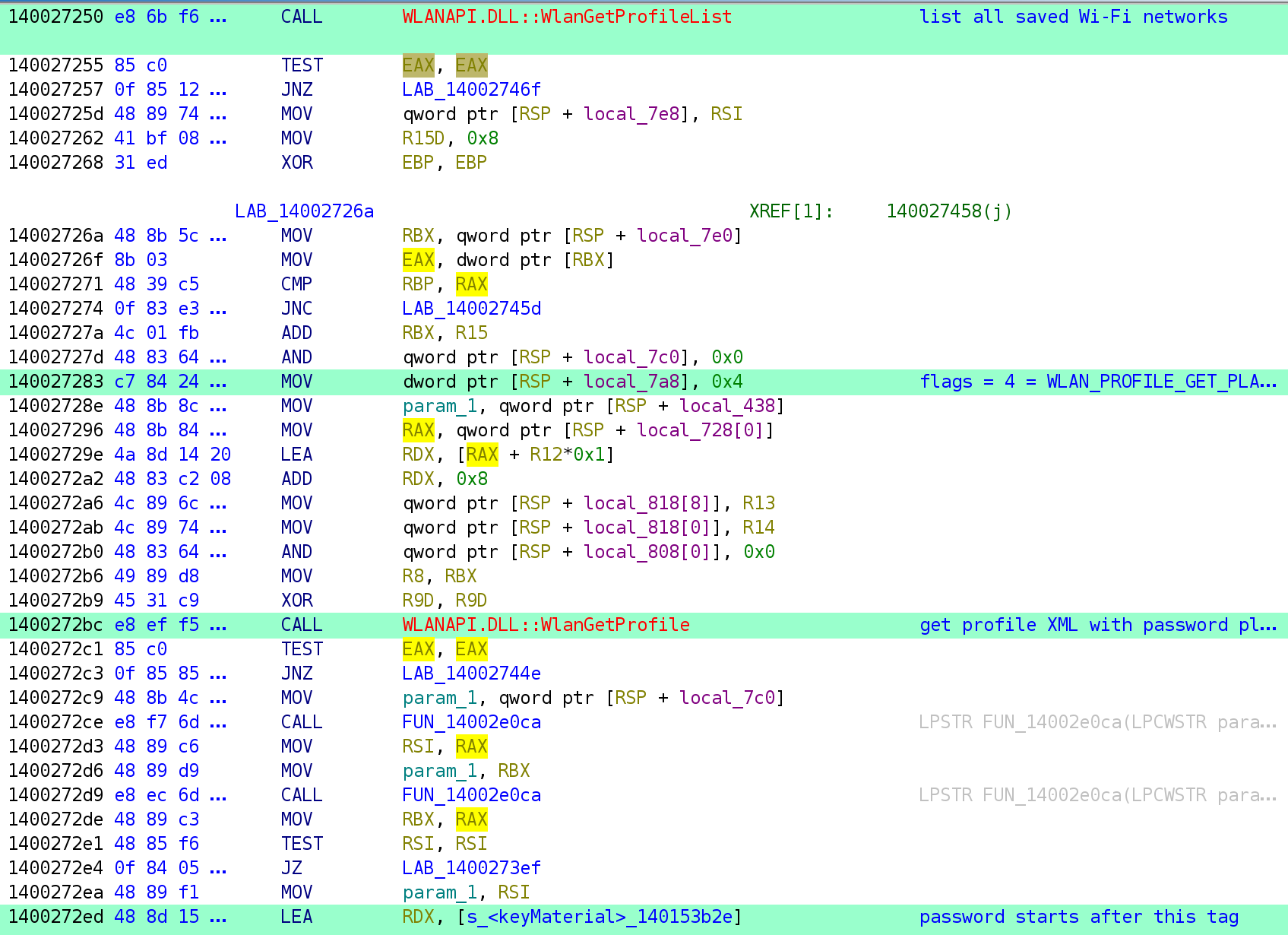Select bytes '49 89 d8' at 1400272b6
Image resolution: width=1288 pixels, height=935 pixels.
coord(157,576)
